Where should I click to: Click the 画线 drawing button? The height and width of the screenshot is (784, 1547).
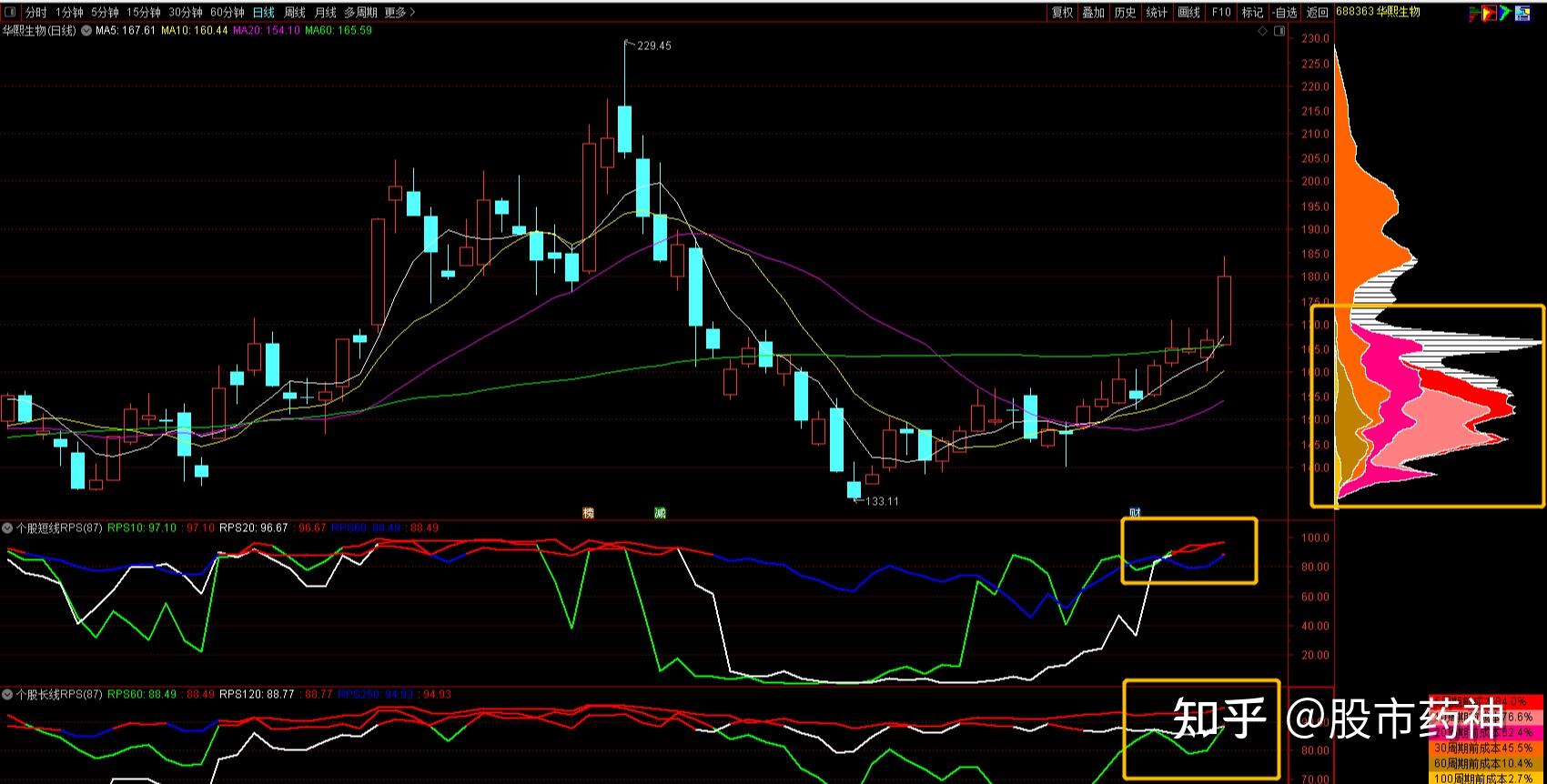tap(1188, 12)
